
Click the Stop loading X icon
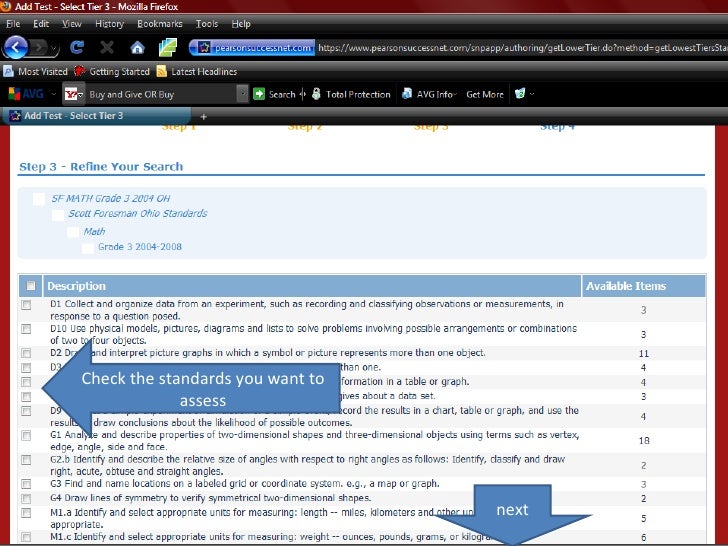pos(107,47)
